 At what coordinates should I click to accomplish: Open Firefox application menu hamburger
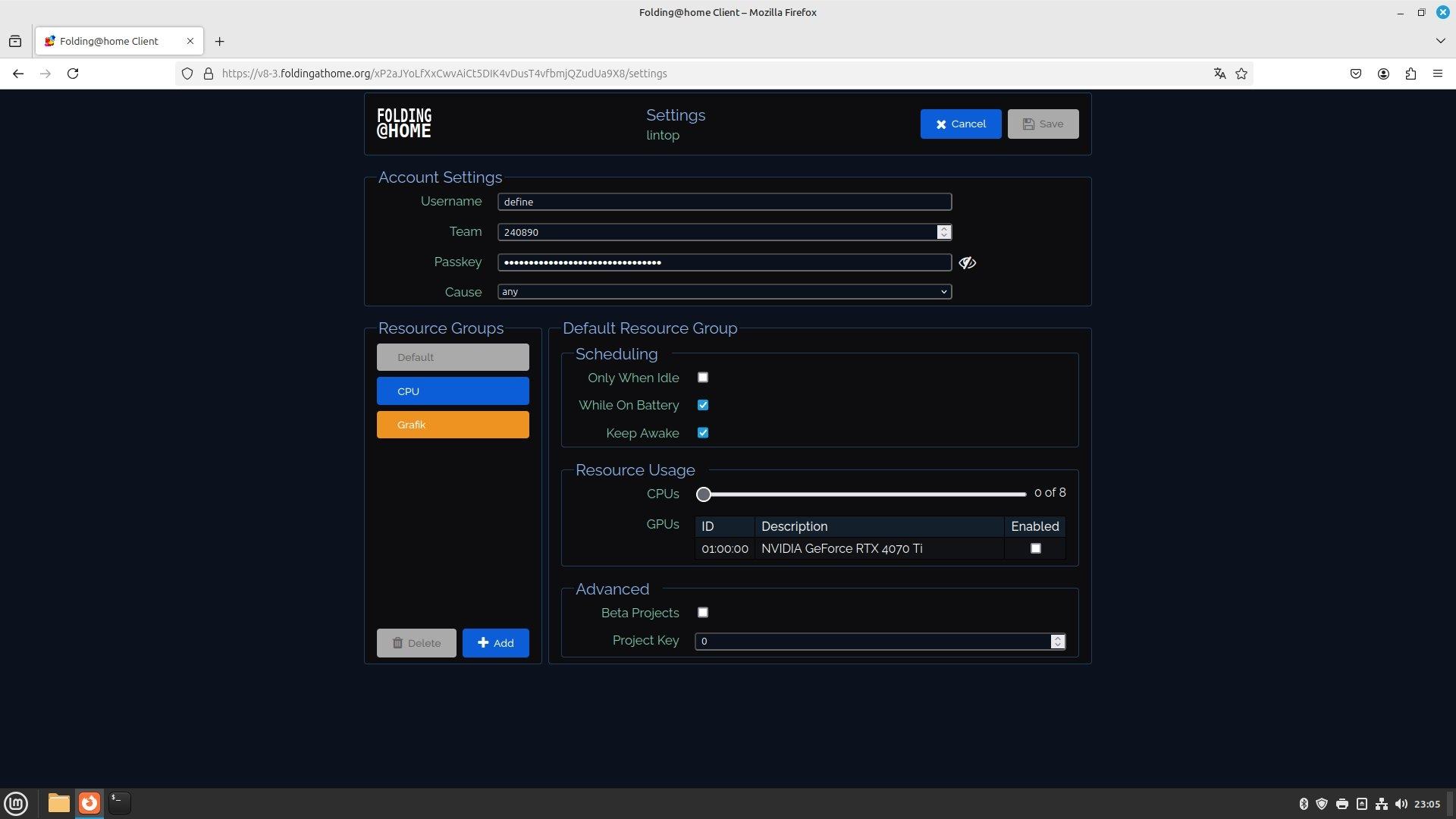tap(1437, 74)
